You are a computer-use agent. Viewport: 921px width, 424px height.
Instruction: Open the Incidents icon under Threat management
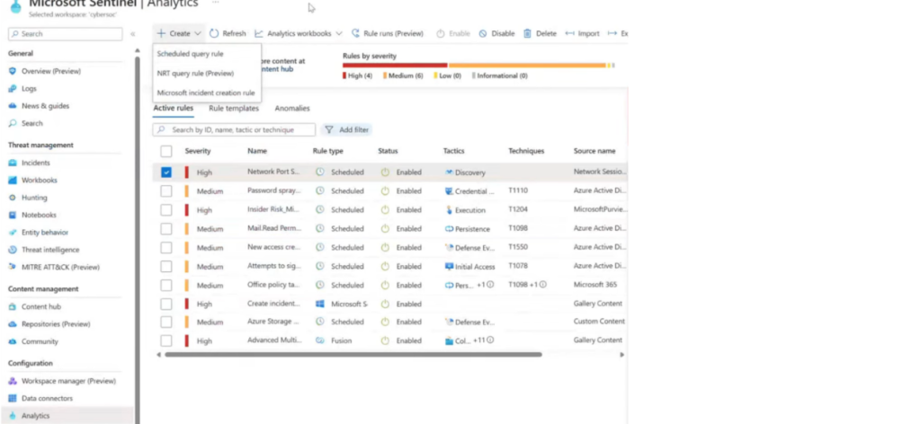[12, 163]
